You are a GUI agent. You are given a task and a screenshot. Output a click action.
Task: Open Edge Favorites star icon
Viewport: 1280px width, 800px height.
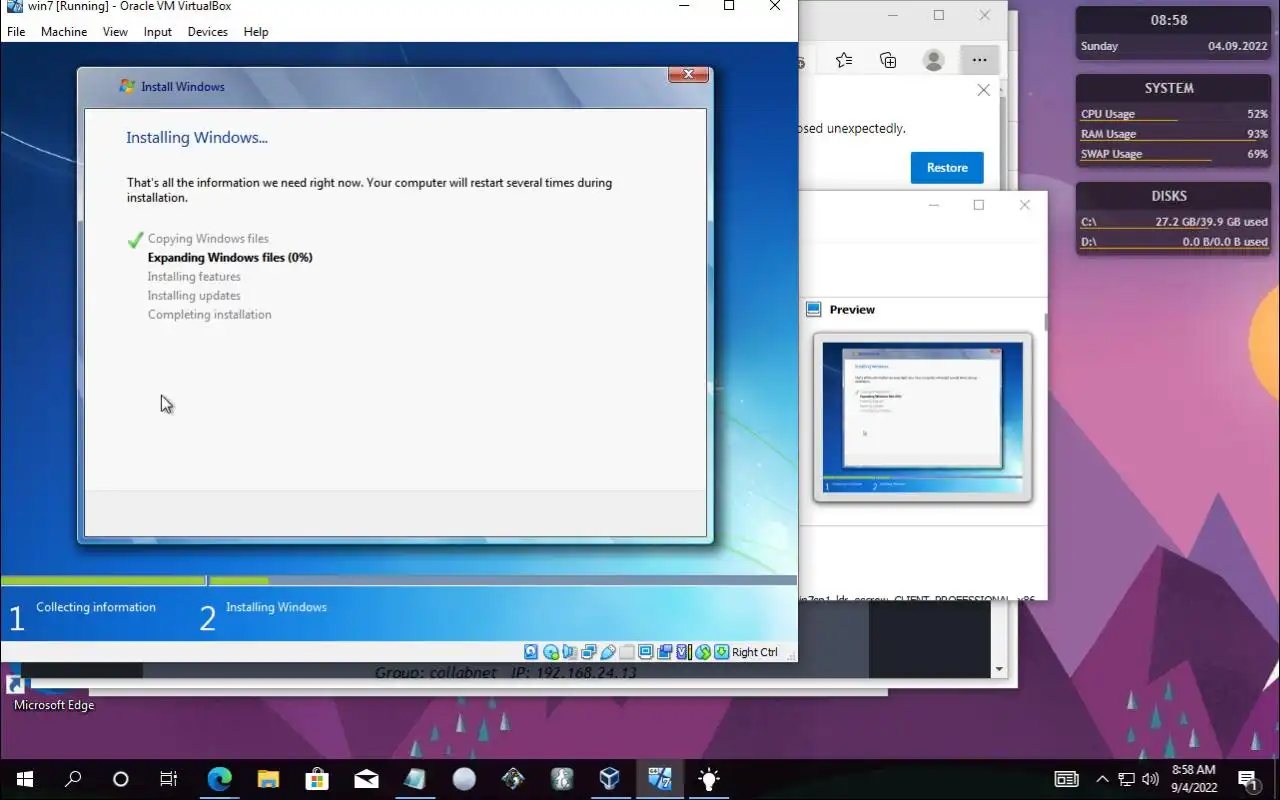click(844, 60)
